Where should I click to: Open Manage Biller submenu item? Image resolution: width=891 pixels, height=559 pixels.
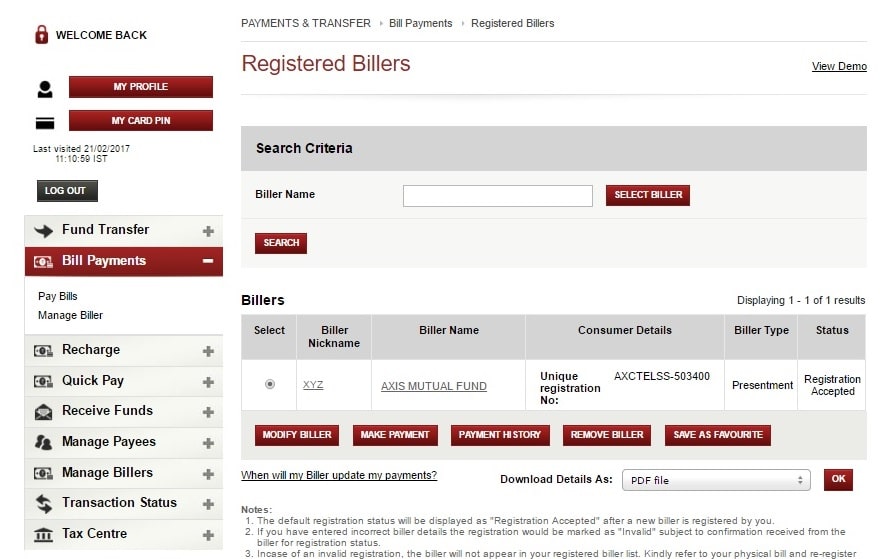[70, 315]
